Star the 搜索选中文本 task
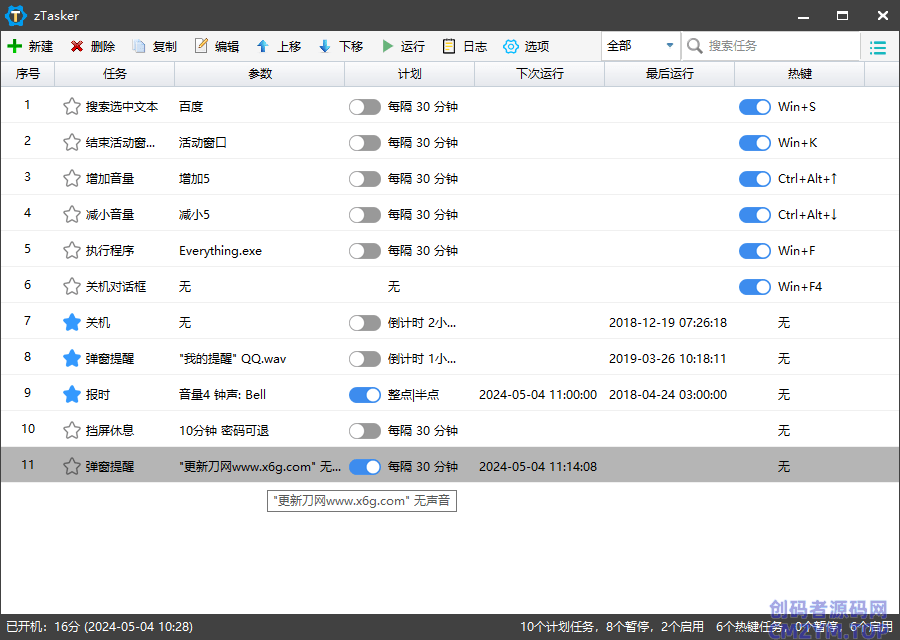Image resolution: width=900 pixels, height=640 pixels. pos(71,107)
